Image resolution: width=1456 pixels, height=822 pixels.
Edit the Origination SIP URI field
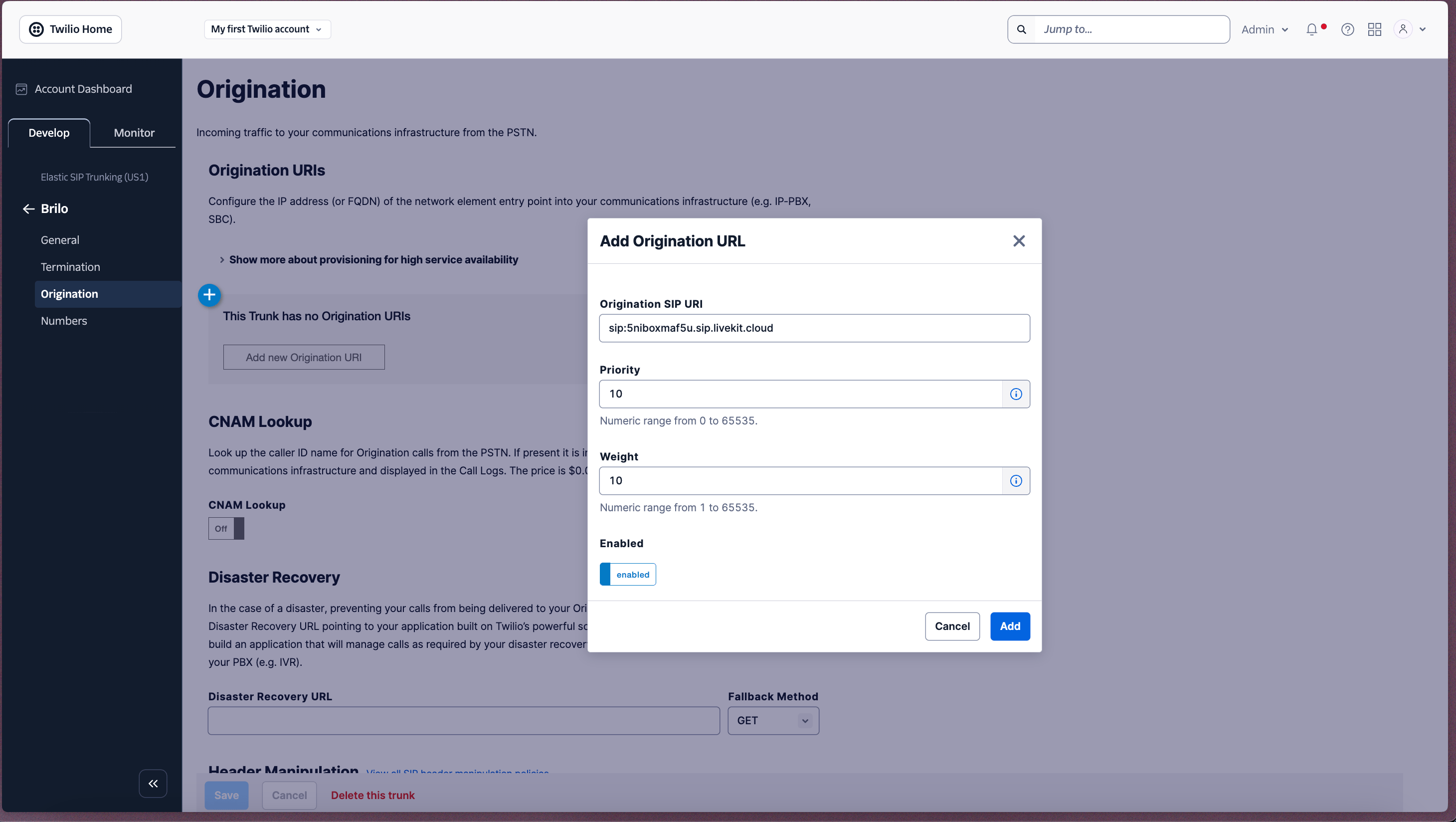[814, 328]
